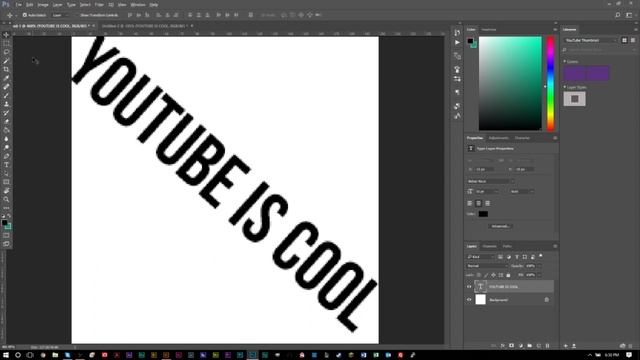Collapse the Layer Styles section in Libraries

(565, 87)
